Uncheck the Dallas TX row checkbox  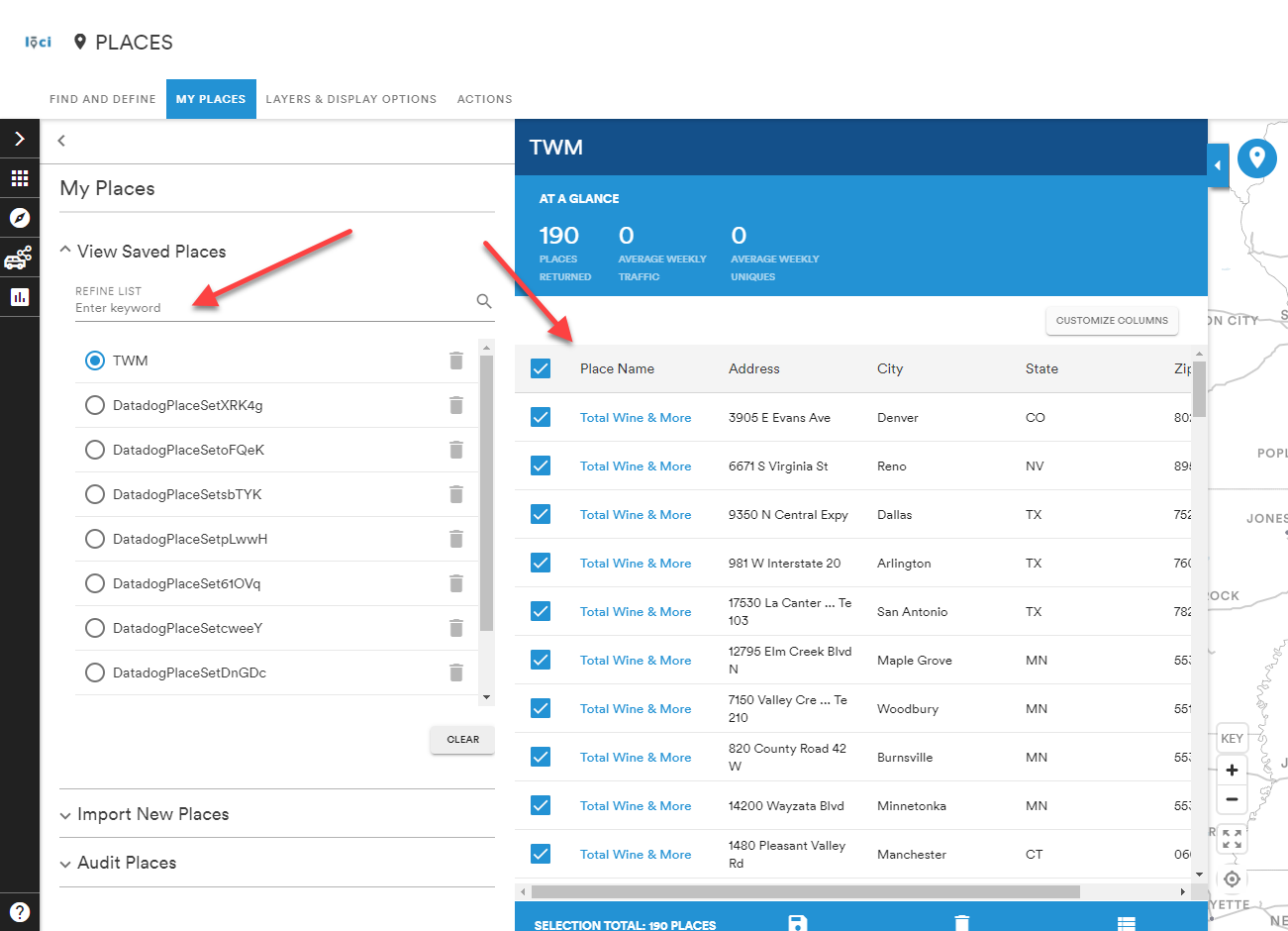pos(541,514)
